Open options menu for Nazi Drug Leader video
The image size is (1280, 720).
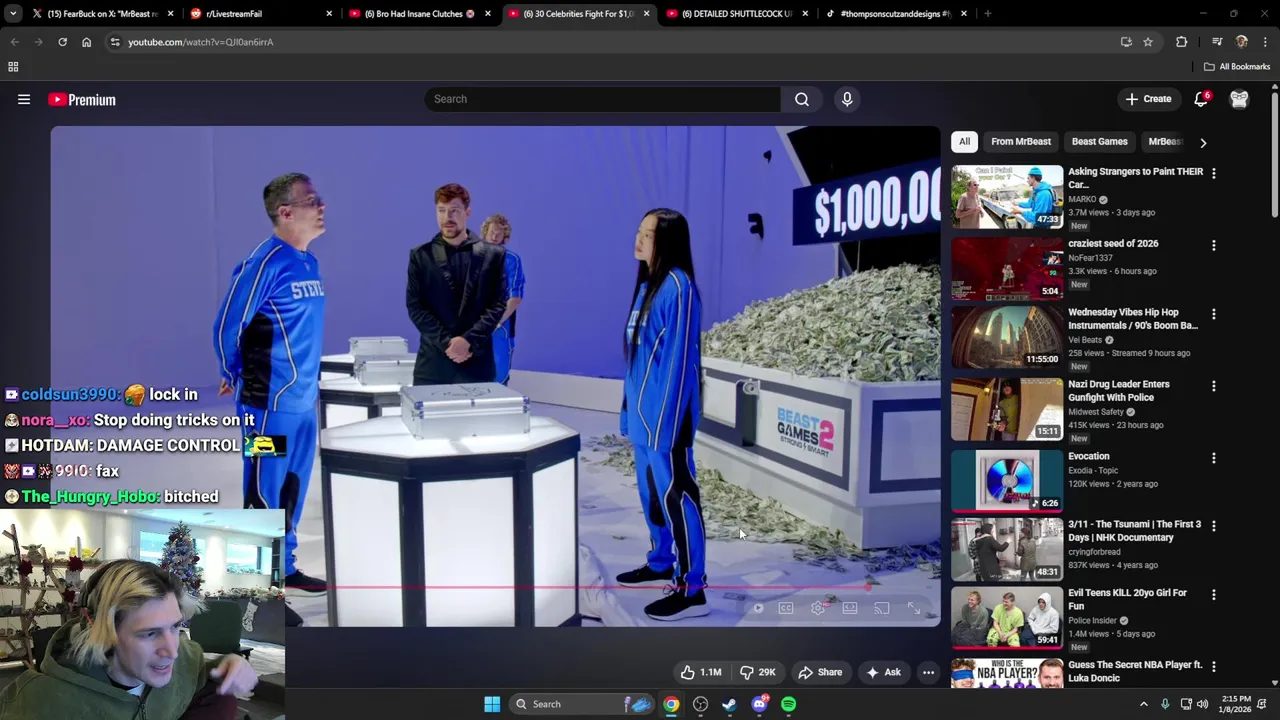point(1213,386)
